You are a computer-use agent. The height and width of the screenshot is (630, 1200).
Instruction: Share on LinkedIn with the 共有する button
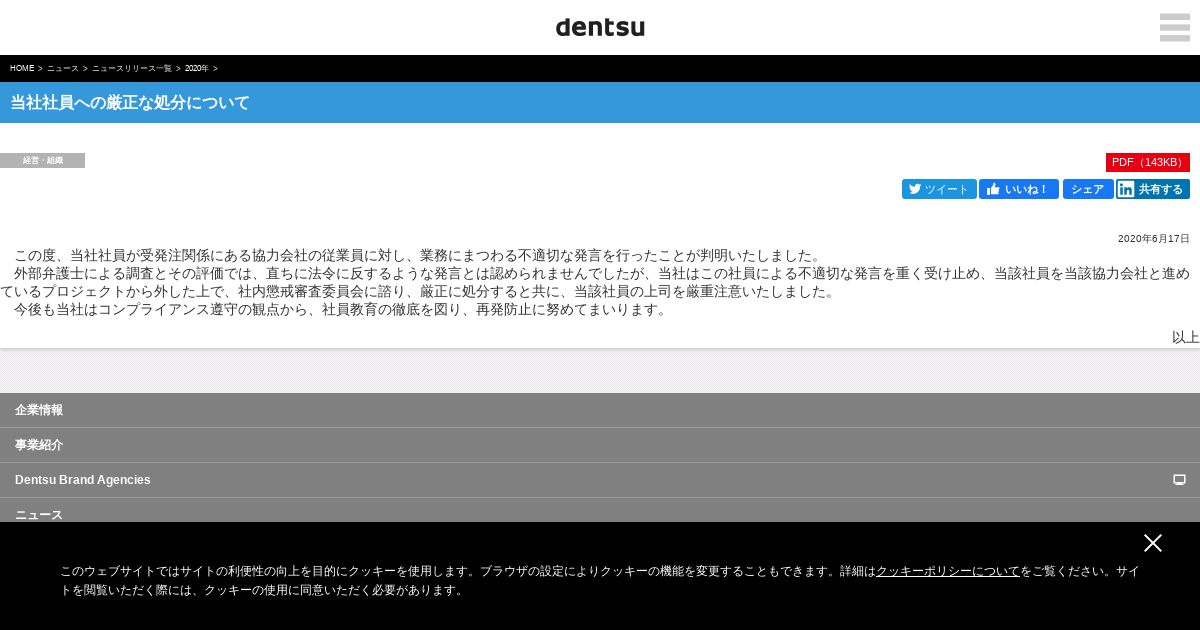[x=1153, y=189]
